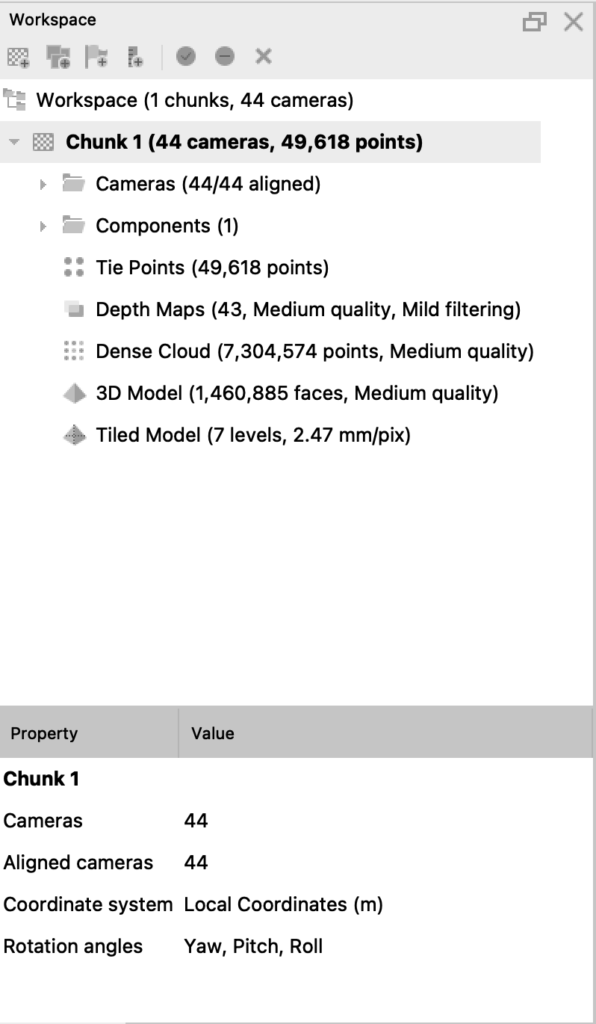Click the Add Photos toolbar icon
The height and width of the screenshot is (1024, 596).
pyautogui.click(x=59, y=57)
